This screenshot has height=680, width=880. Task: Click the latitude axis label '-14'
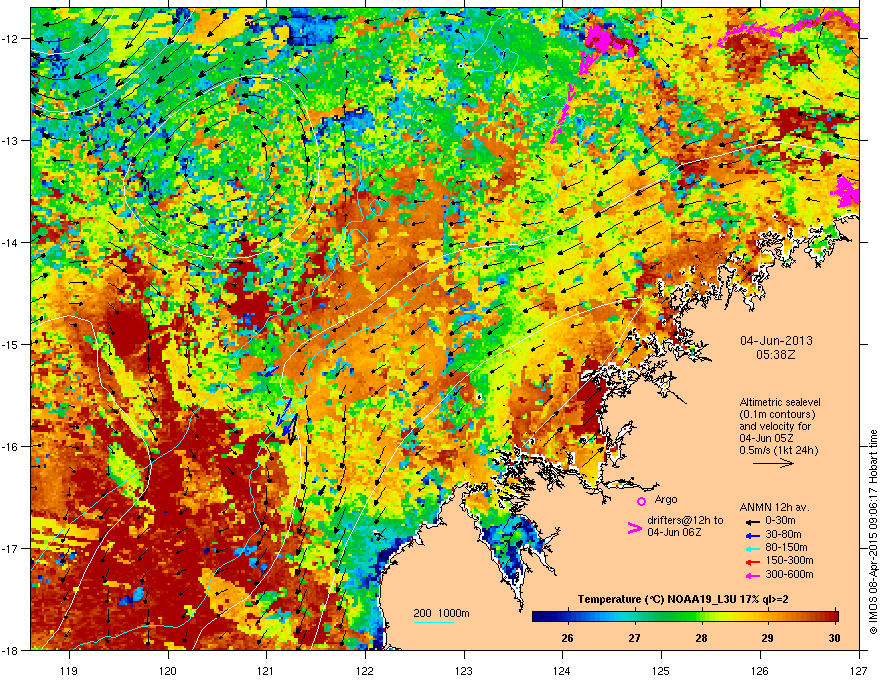point(10,242)
